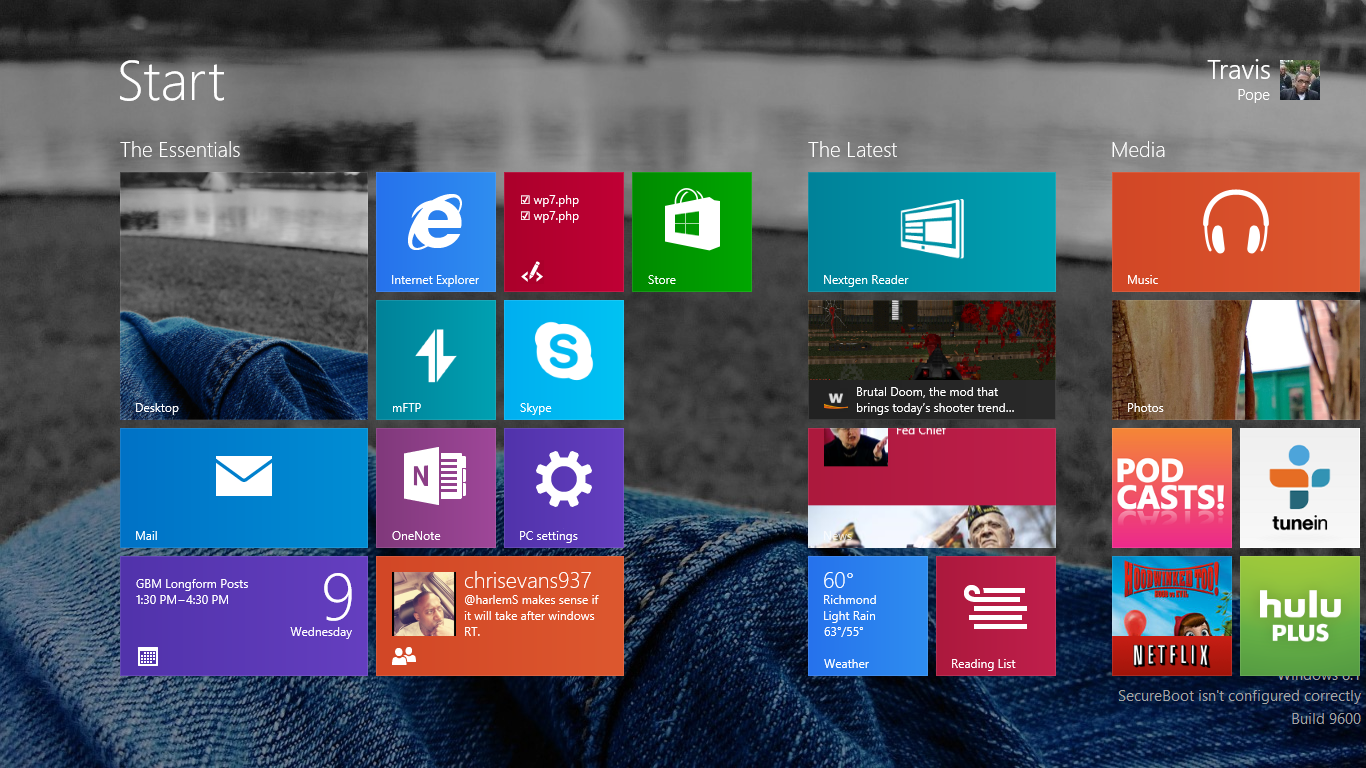Open the TuneIn radio tile
Image resolution: width=1366 pixels, height=768 pixels.
pos(1300,488)
